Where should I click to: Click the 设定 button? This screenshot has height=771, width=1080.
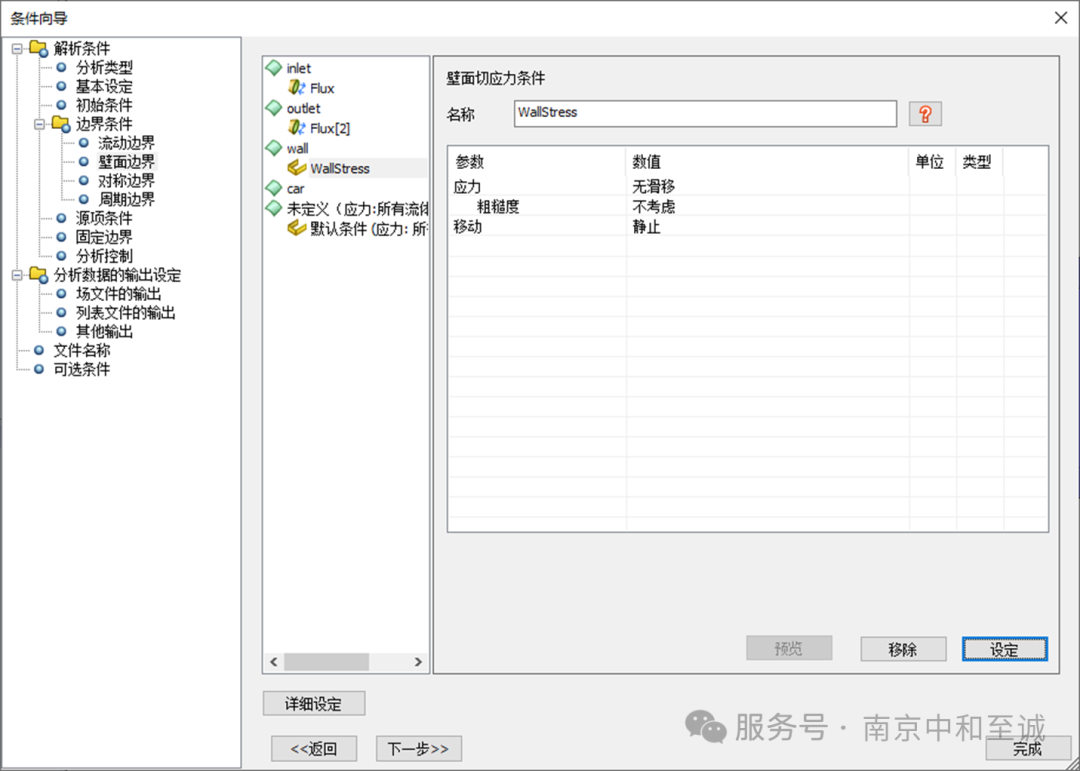pyautogui.click(x=1004, y=649)
